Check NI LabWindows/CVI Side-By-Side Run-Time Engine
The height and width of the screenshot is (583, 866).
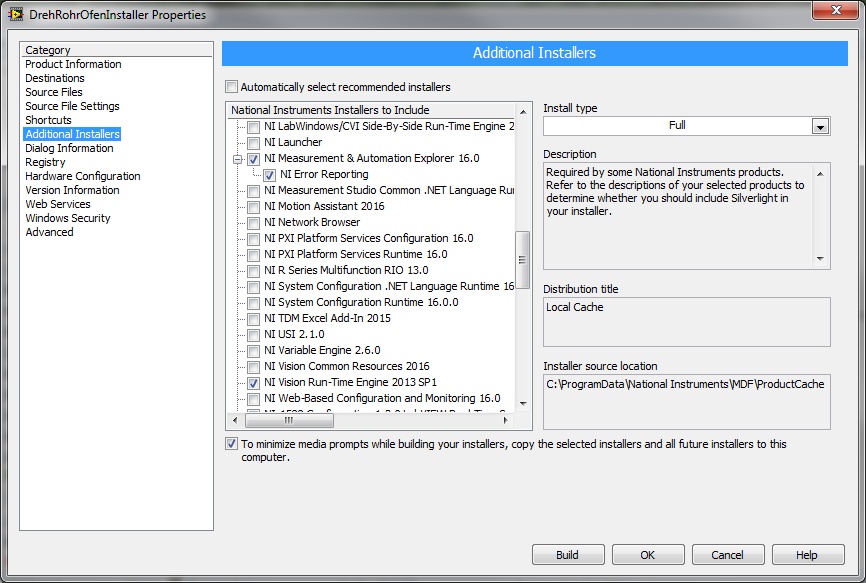(x=254, y=127)
